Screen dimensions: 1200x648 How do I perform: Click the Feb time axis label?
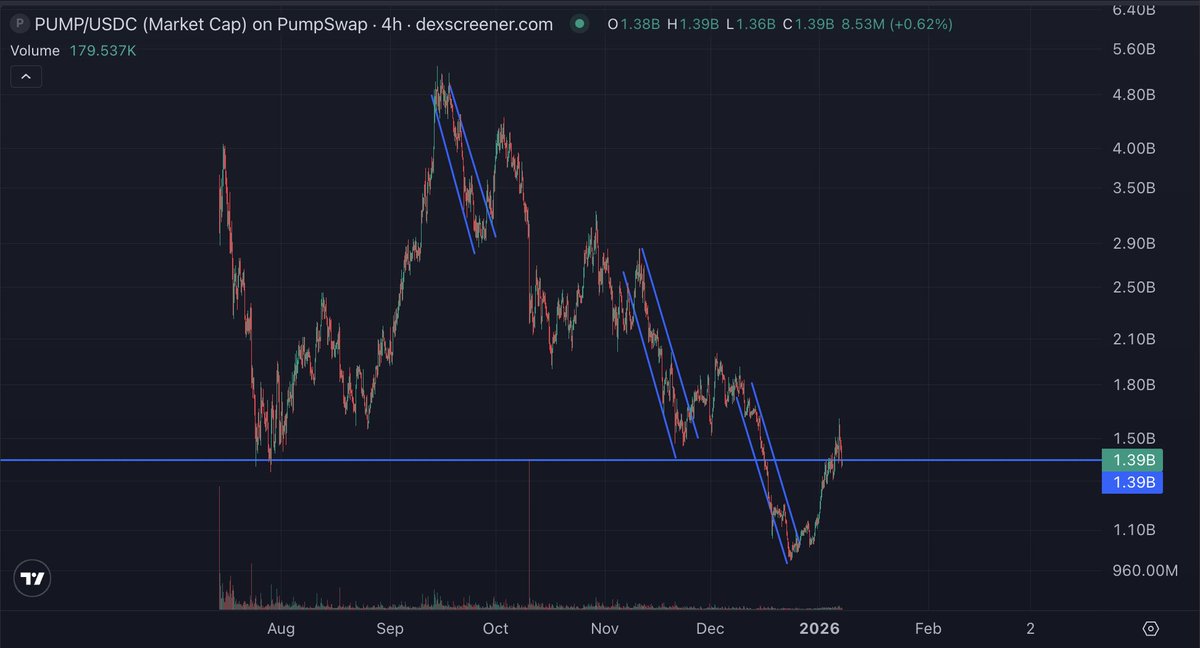click(x=928, y=629)
